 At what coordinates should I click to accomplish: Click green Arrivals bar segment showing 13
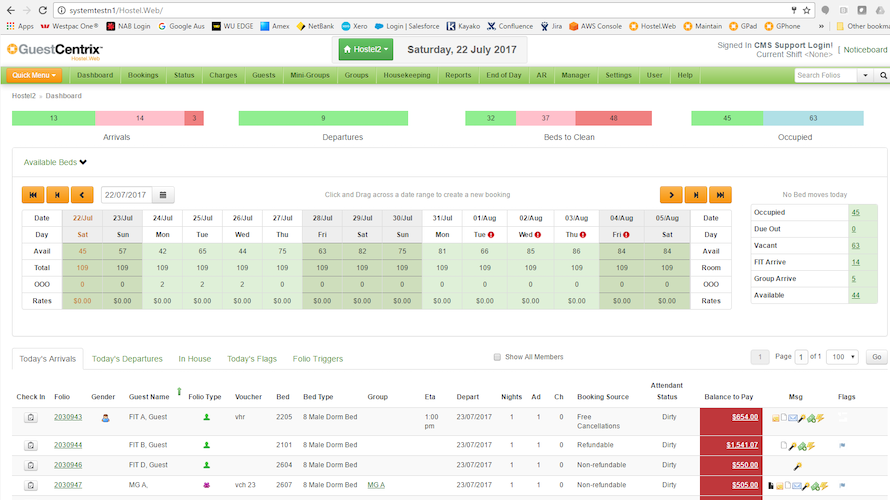pos(53,118)
